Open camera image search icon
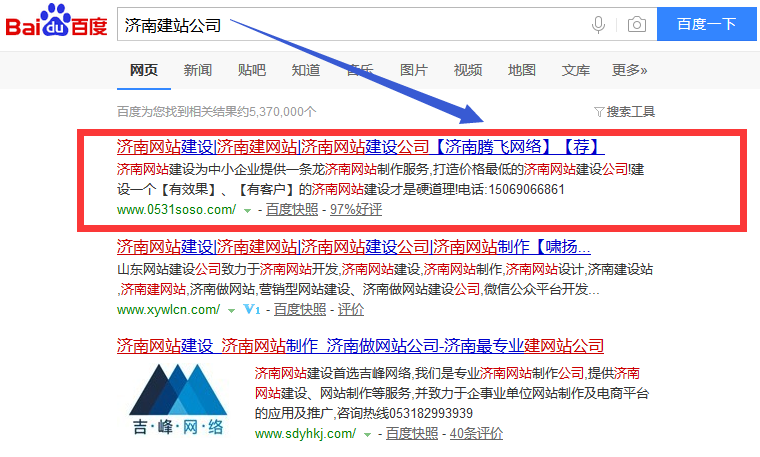The image size is (760, 457). click(x=636, y=24)
